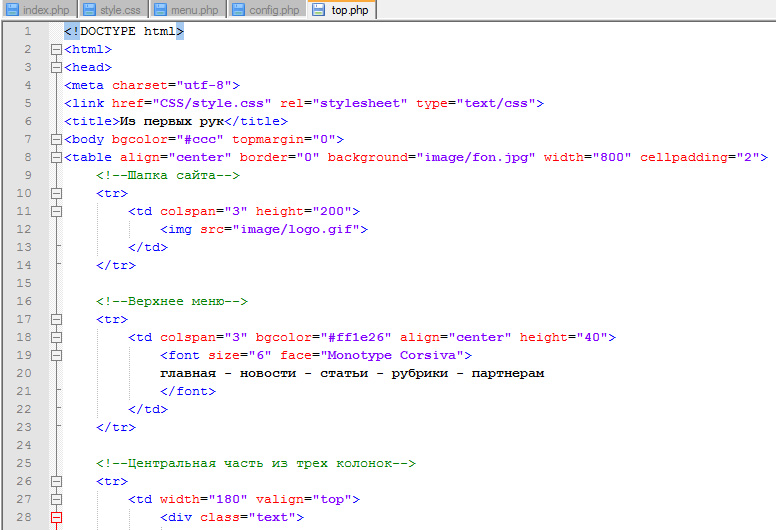Screen dimensions: 776x530
Task: Click the save icon on style.css tab
Action: pos(90,10)
